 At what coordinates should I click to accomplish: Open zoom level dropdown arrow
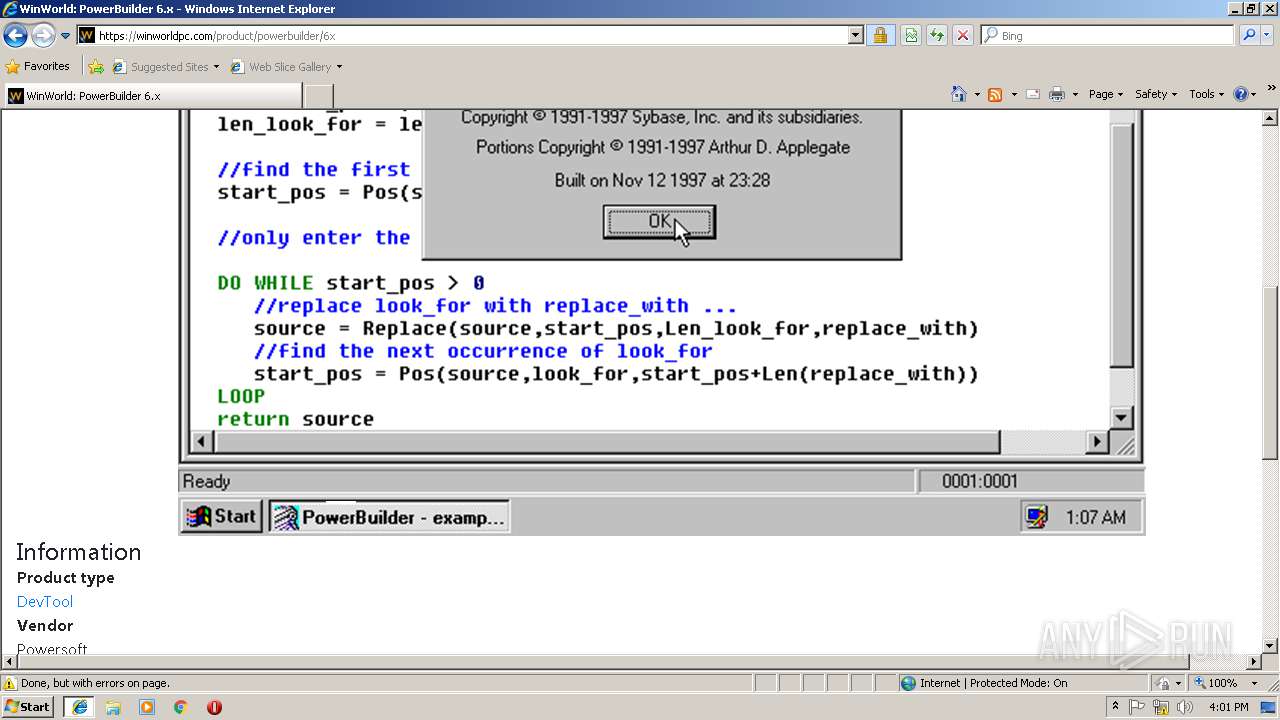coord(1255,683)
